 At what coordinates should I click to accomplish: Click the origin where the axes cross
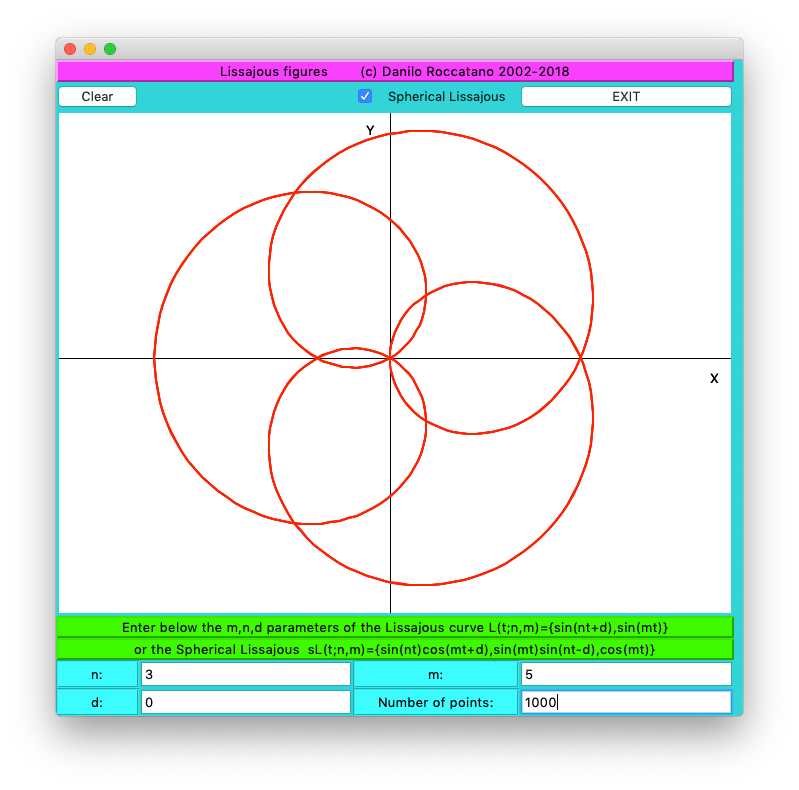[390, 358]
